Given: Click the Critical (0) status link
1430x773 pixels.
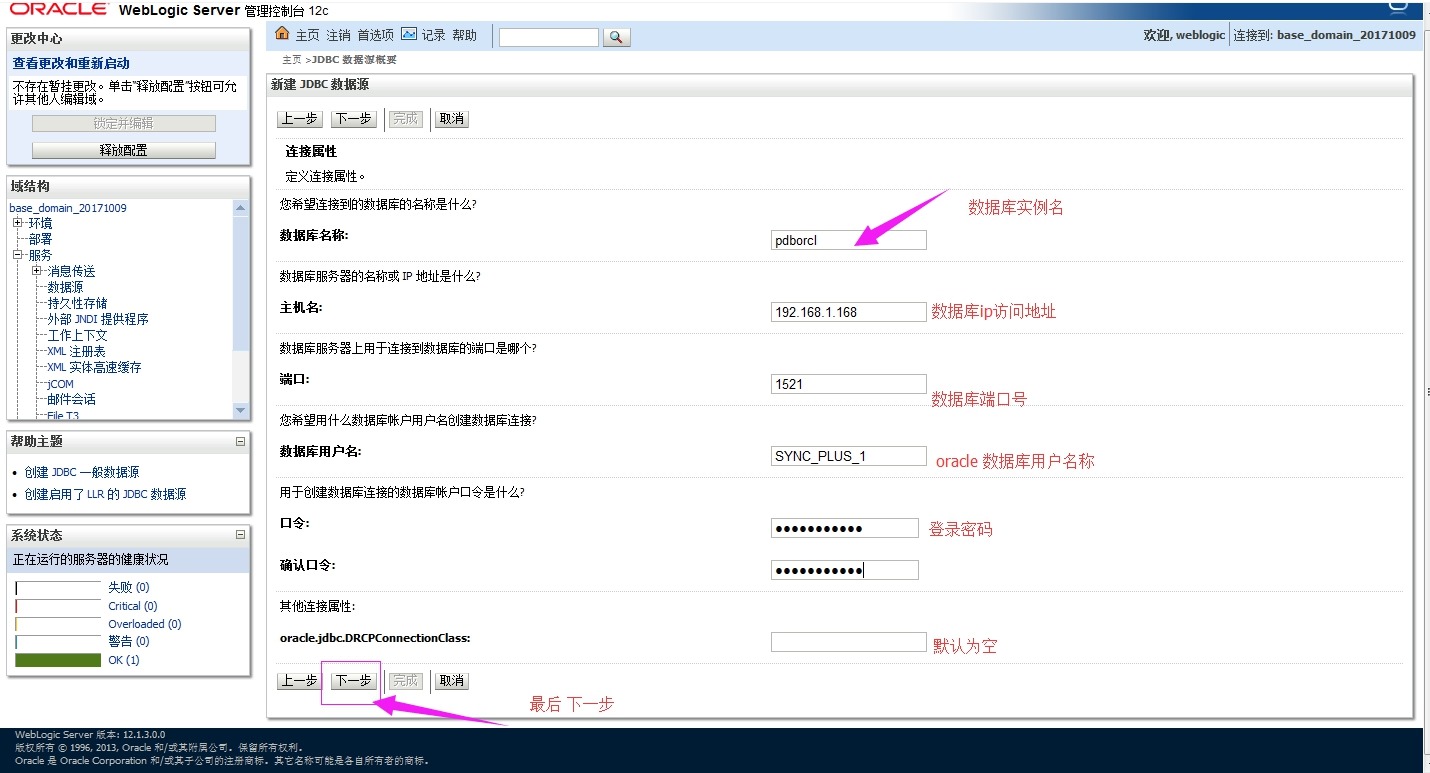Looking at the screenshot, I should pyautogui.click(x=132, y=606).
